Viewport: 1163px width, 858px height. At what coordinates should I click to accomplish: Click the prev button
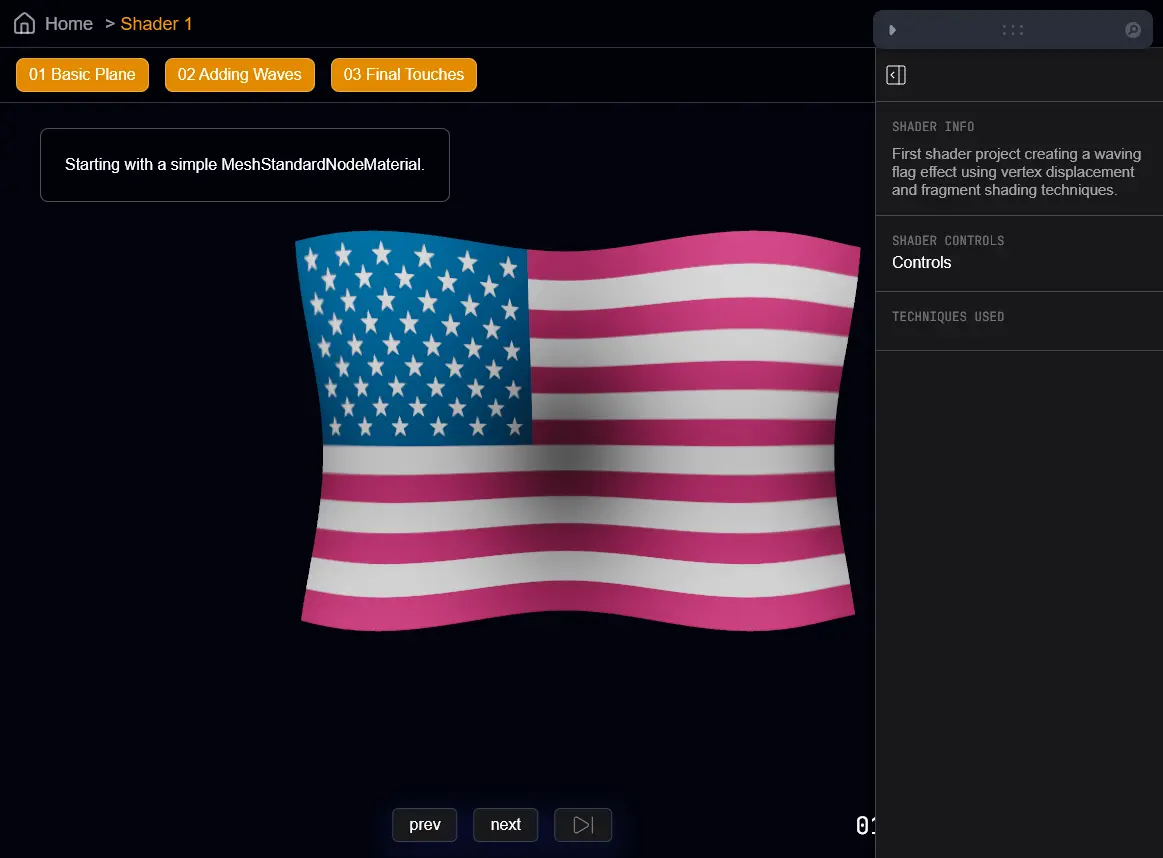[x=425, y=825]
